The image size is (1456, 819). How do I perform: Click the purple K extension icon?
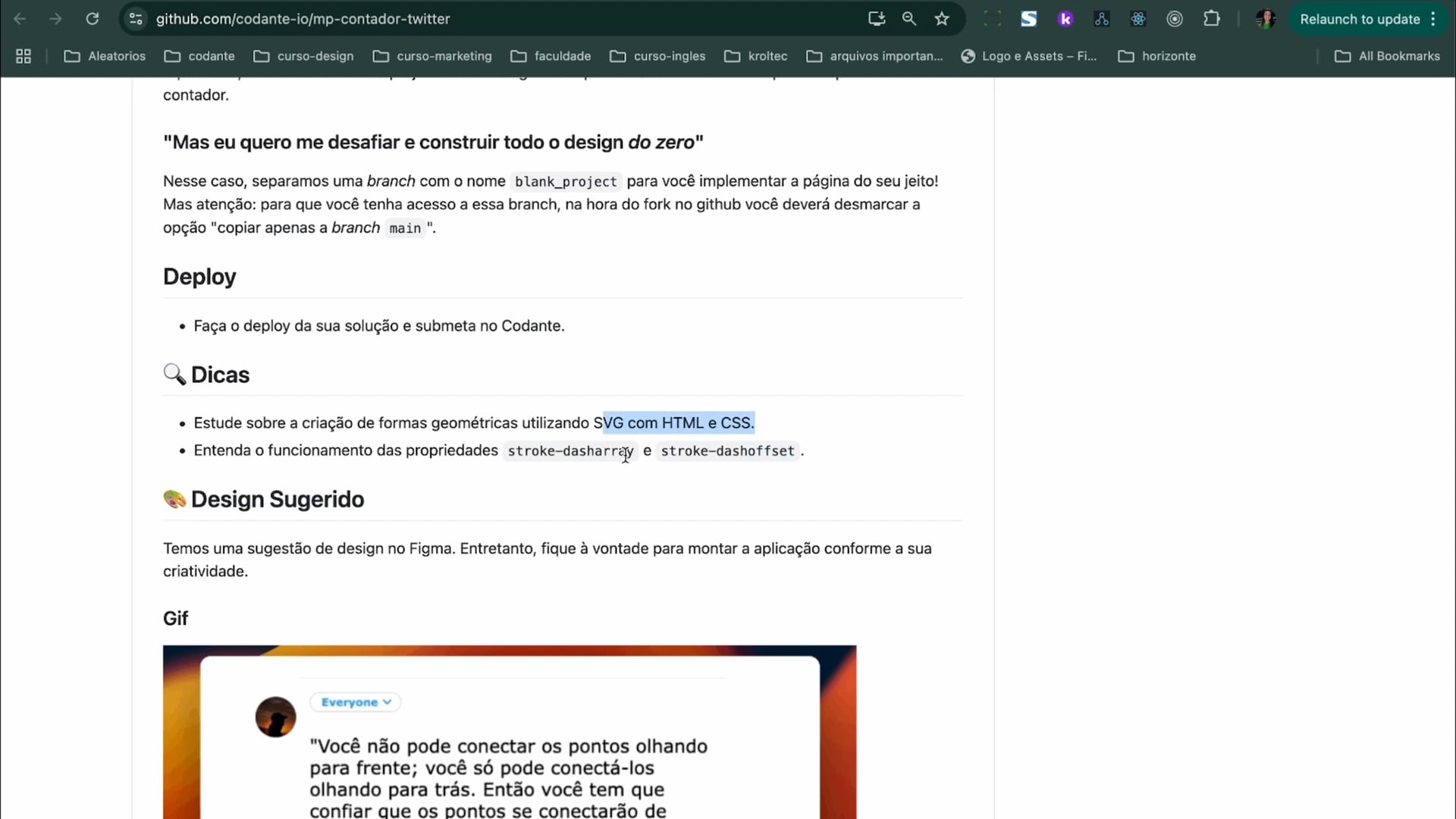click(x=1065, y=19)
